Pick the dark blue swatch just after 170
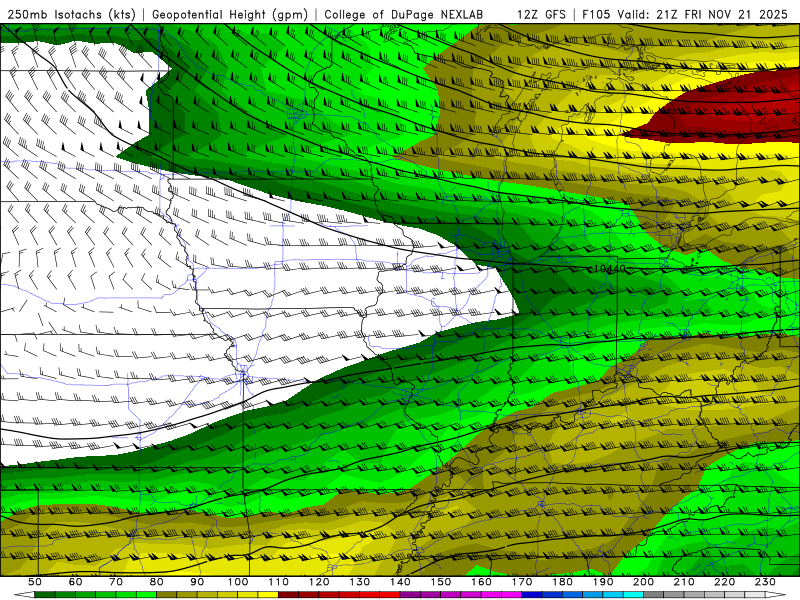This screenshot has height=600, width=800. (x=532, y=594)
